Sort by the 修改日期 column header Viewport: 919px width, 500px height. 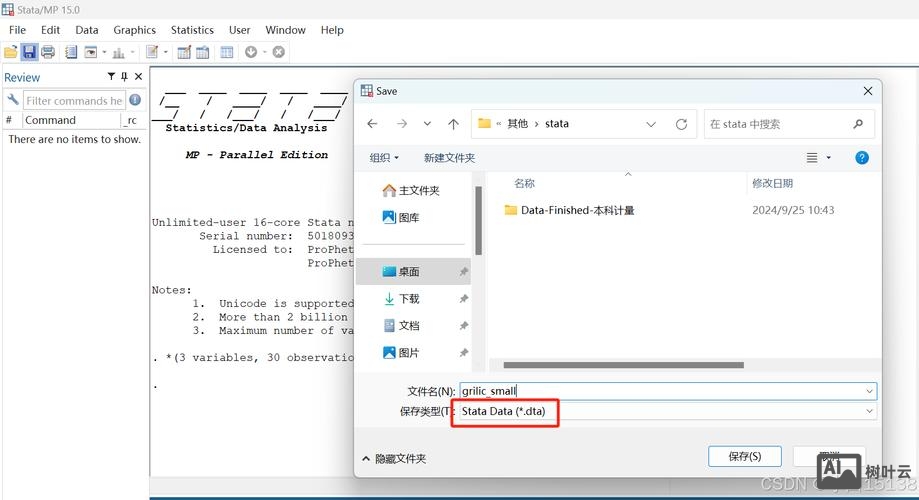pyautogui.click(x=772, y=183)
